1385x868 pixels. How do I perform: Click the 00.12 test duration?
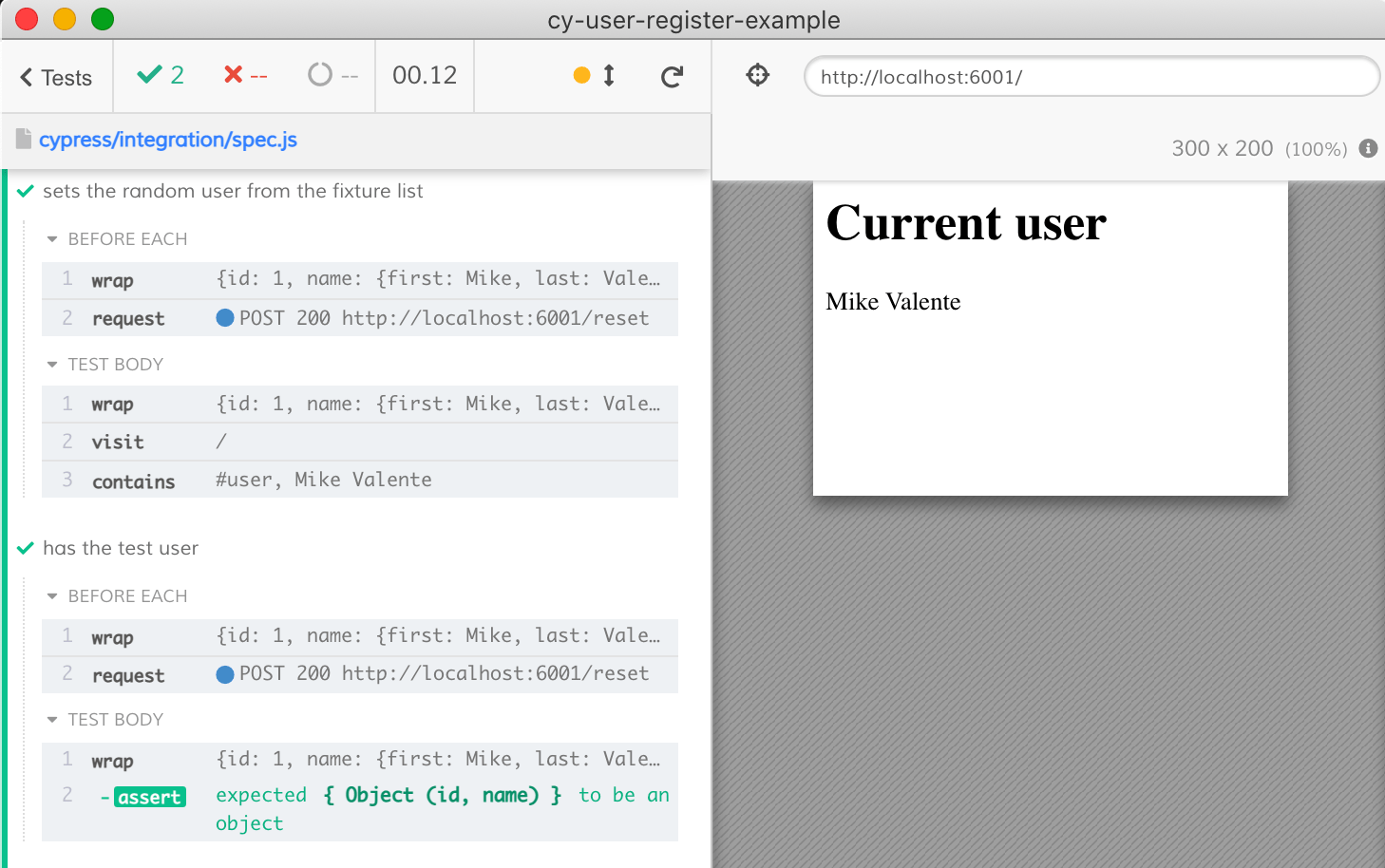pos(425,75)
